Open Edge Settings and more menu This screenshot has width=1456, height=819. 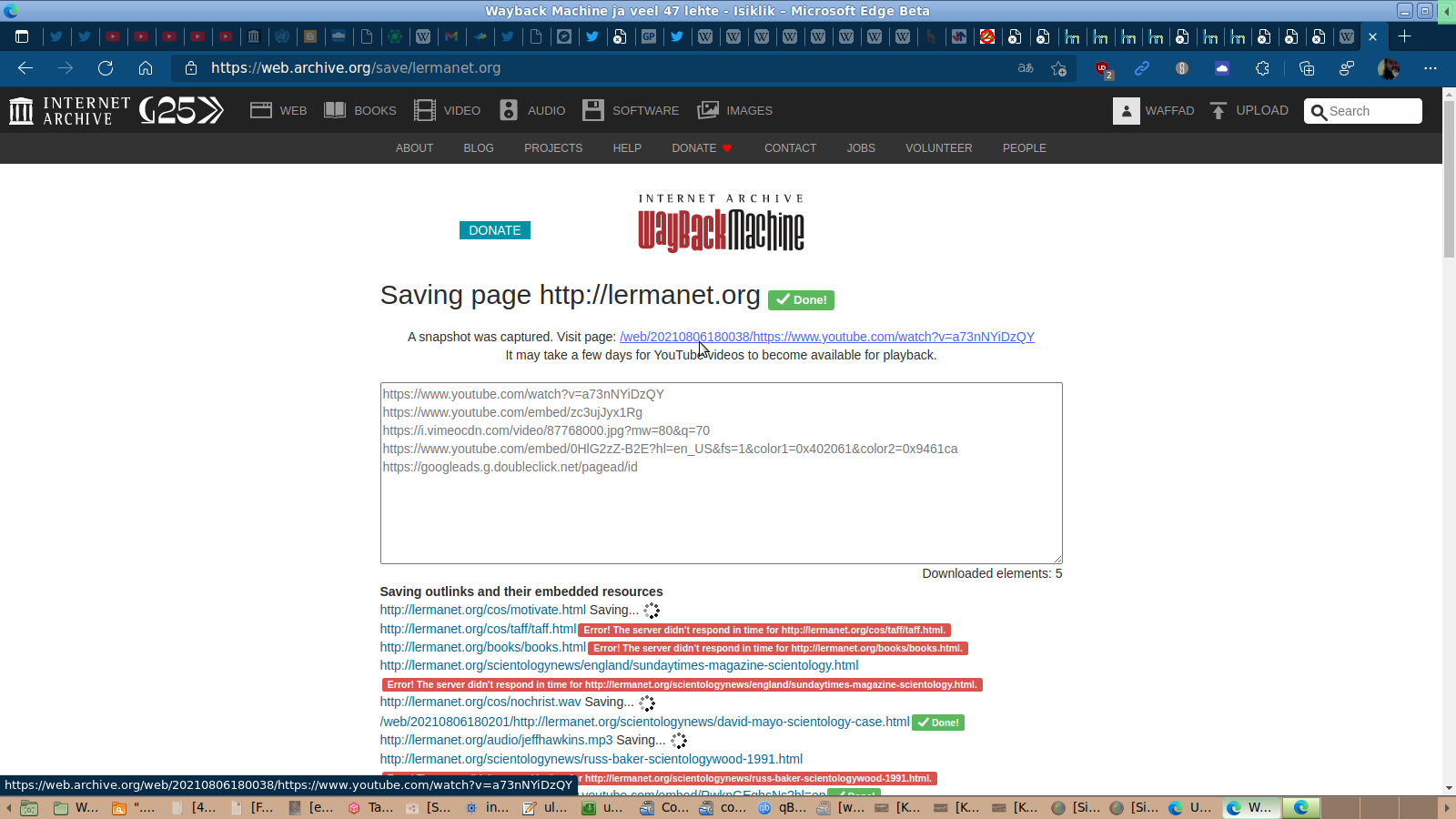pos(1431,68)
